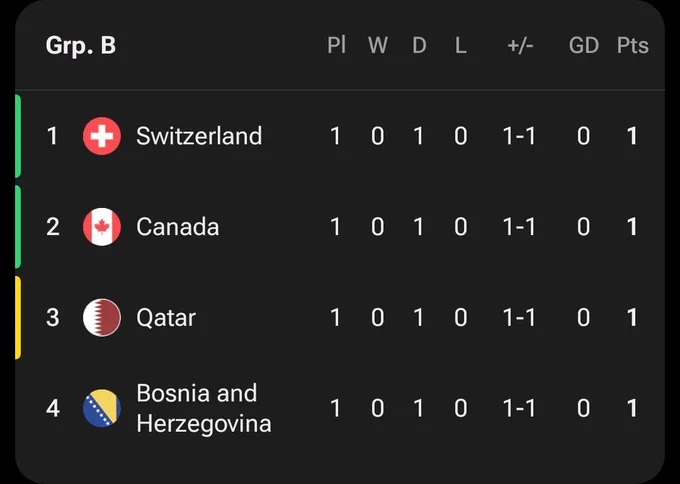
Task: Click the Canada flag icon
Action: pos(102,227)
